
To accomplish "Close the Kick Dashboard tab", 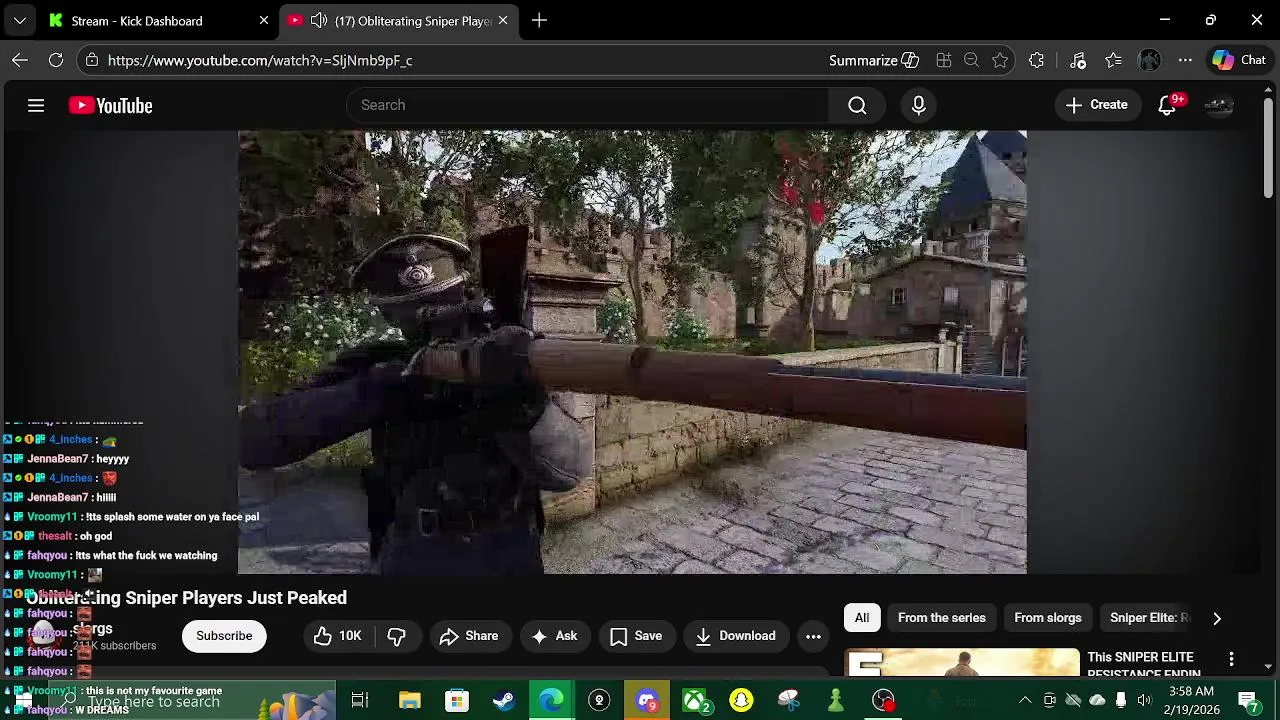I will [264, 20].
